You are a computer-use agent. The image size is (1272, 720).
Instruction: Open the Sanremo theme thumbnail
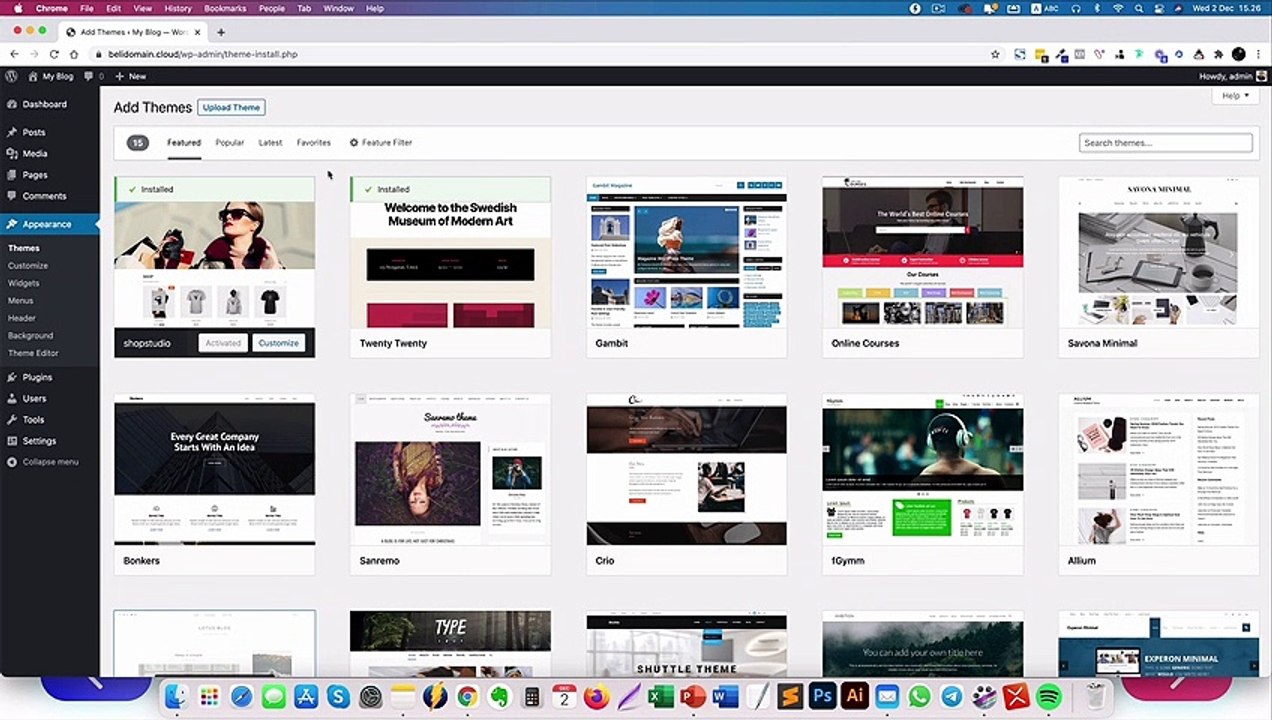pyautogui.click(x=451, y=469)
